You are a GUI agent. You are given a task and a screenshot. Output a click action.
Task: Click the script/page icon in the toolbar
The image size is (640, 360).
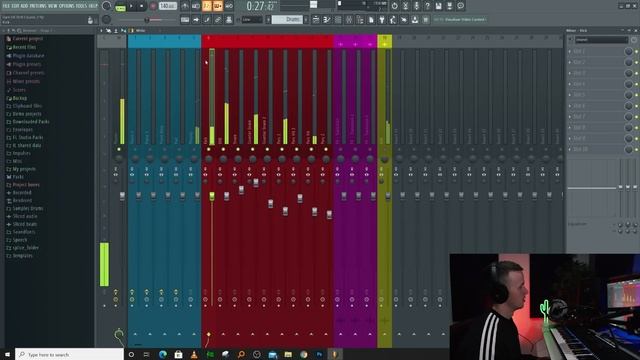[371, 20]
